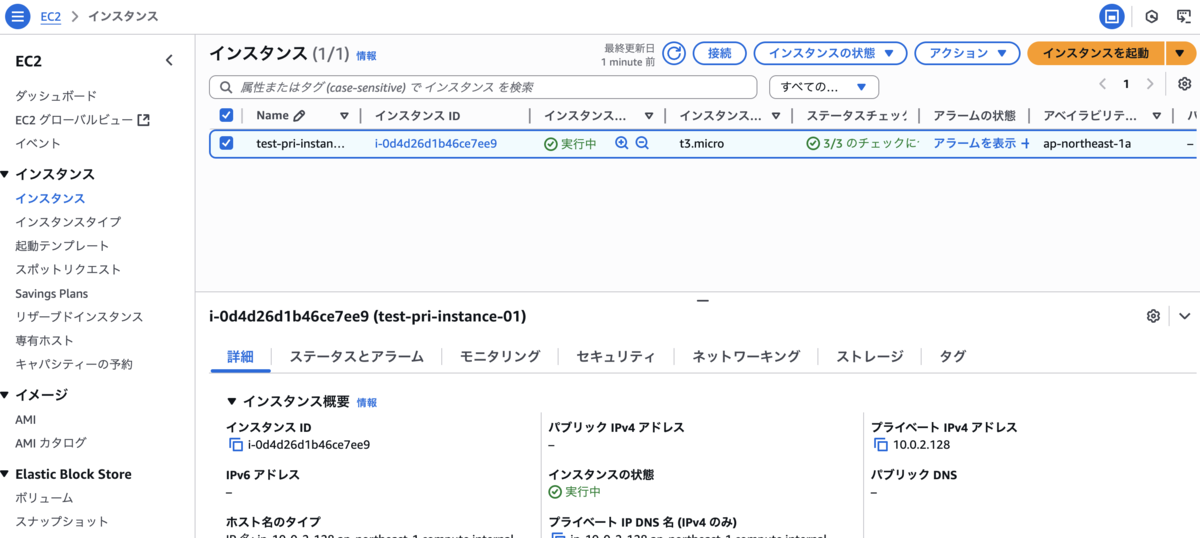Open the CloudShell screen icon
This screenshot has height=538, width=1200.
tap(1183, 17)
